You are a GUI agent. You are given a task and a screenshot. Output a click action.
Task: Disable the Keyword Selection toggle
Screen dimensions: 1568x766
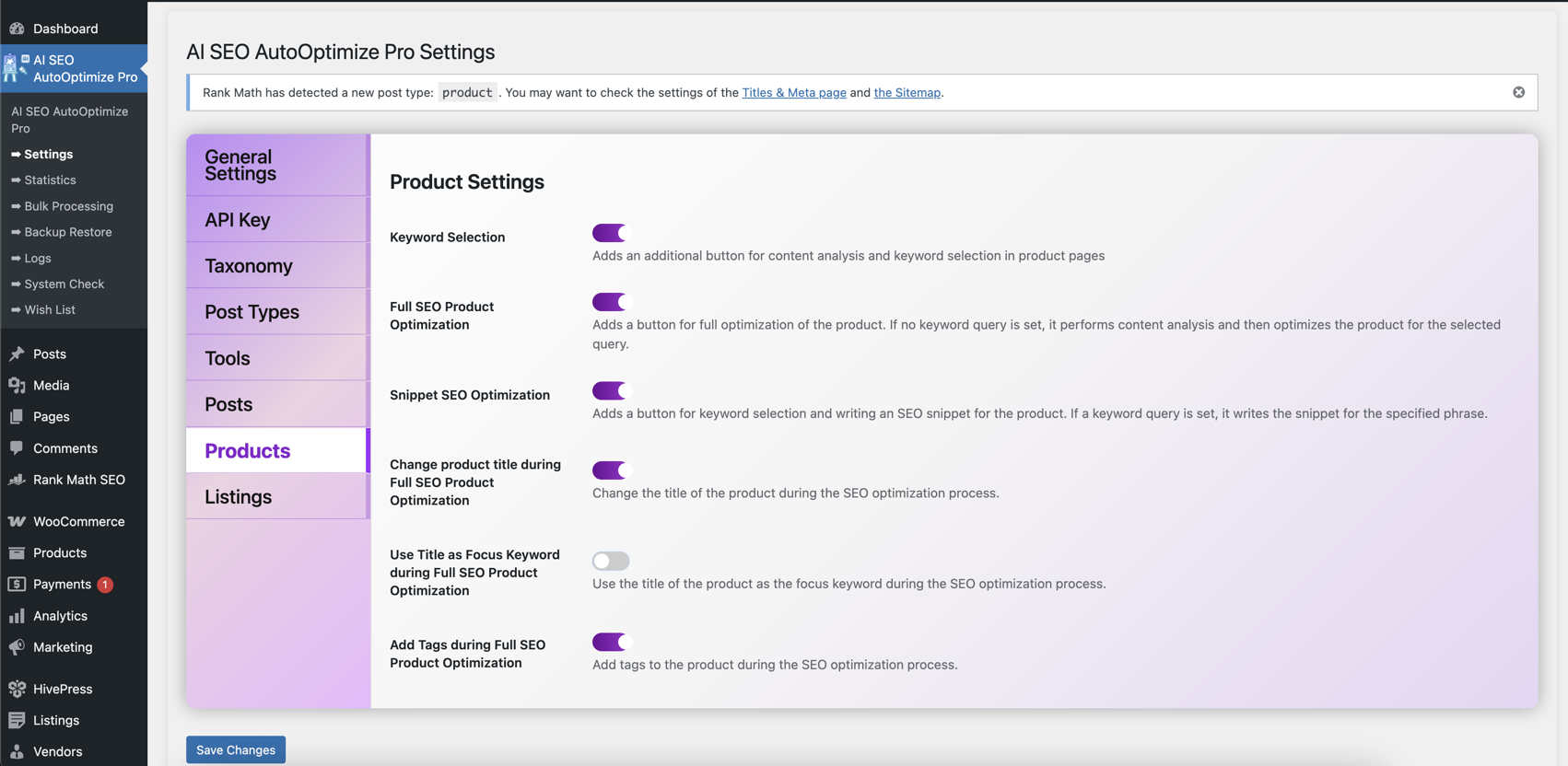pos(610,233)
